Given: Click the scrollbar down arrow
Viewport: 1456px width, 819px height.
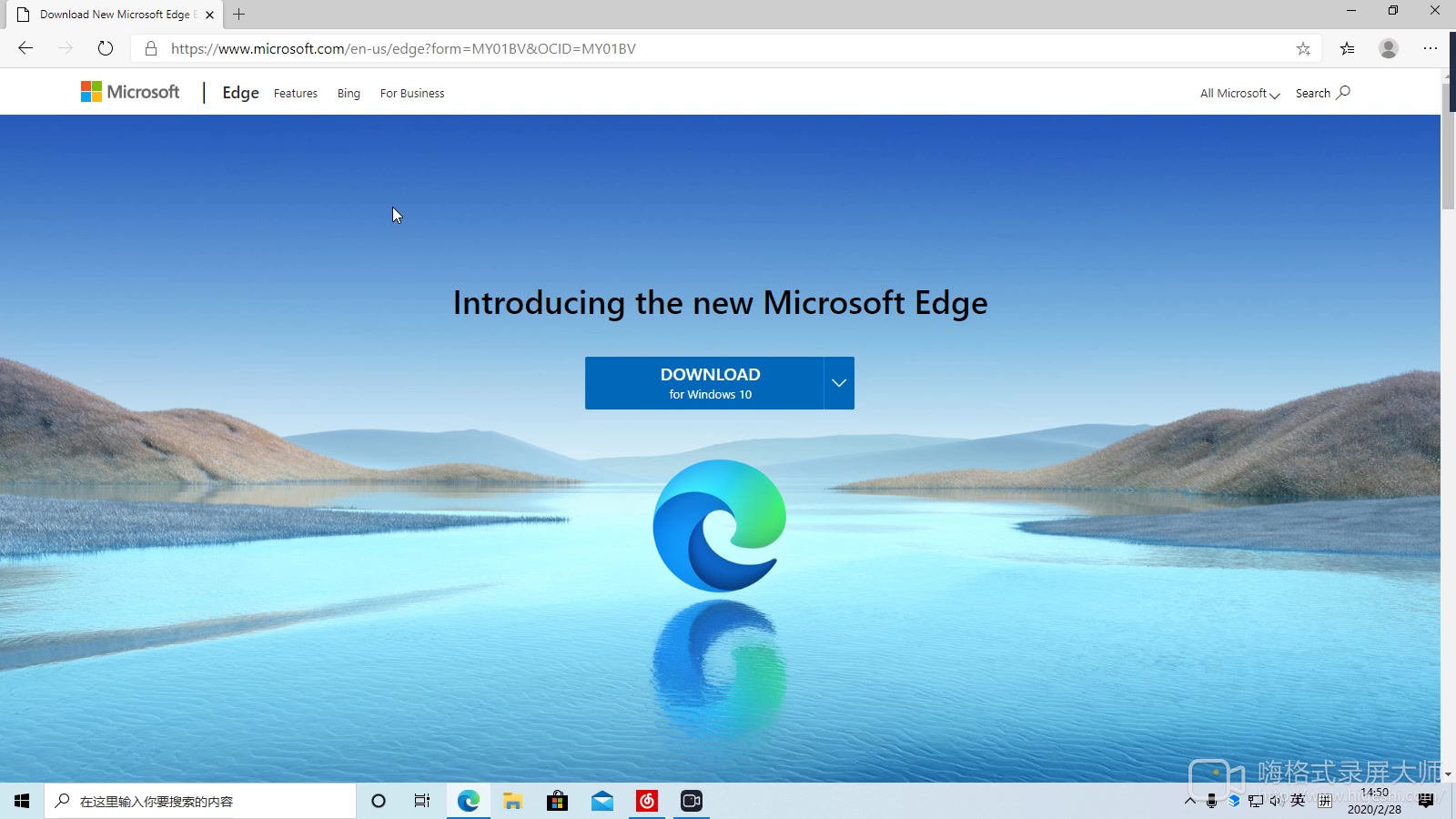Looking at the screenshot, I should pos(1448,774).
